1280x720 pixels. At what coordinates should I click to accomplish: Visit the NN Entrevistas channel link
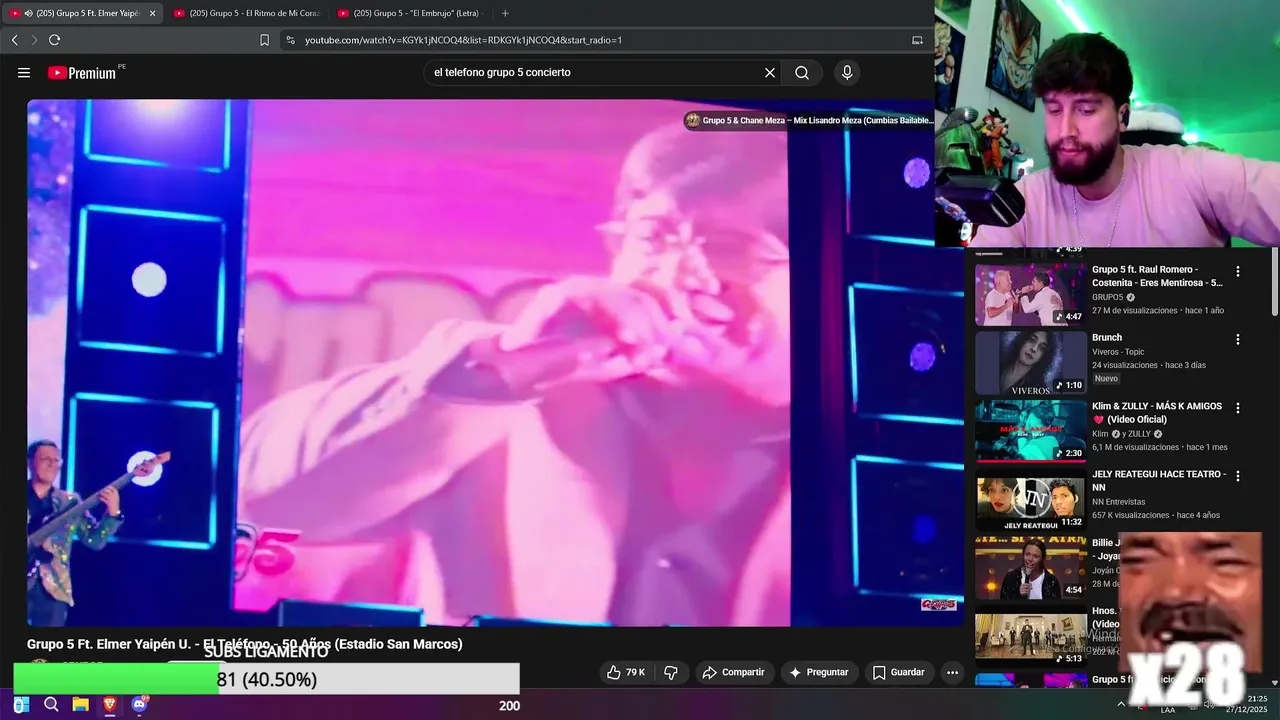(x=1118, y=502)
